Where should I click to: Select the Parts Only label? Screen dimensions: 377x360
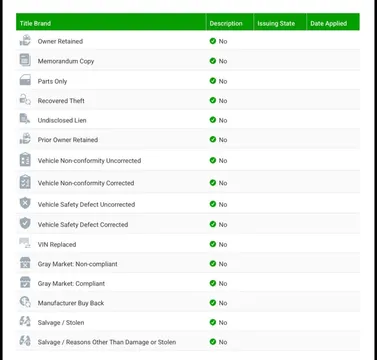click(x=52, y=81)
